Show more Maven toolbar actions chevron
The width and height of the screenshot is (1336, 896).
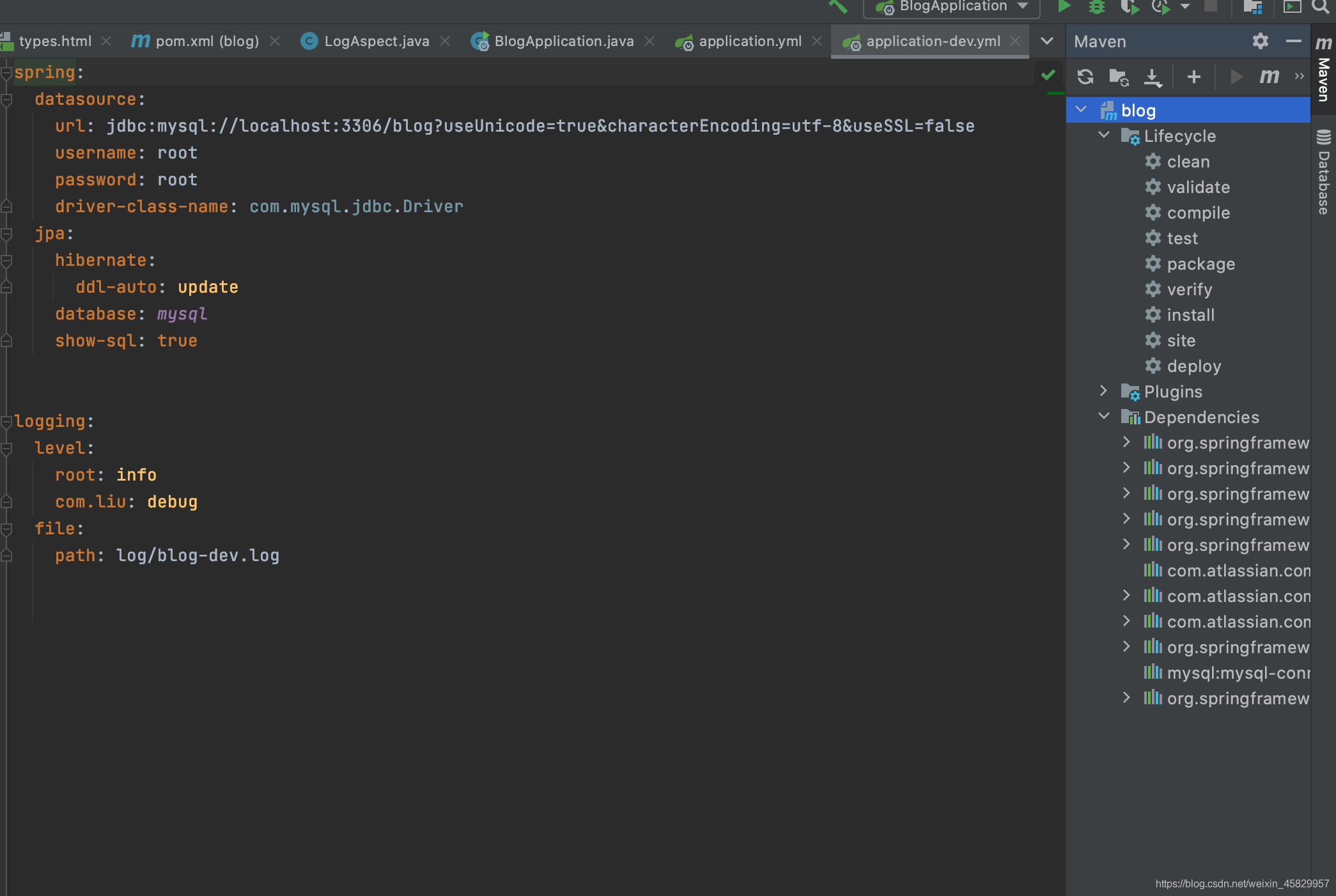(x=1299, y=76)
